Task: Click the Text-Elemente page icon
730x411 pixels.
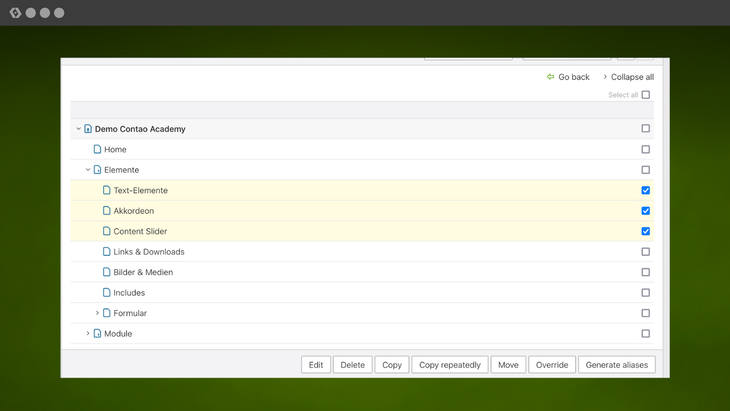Action: [106, 190]
